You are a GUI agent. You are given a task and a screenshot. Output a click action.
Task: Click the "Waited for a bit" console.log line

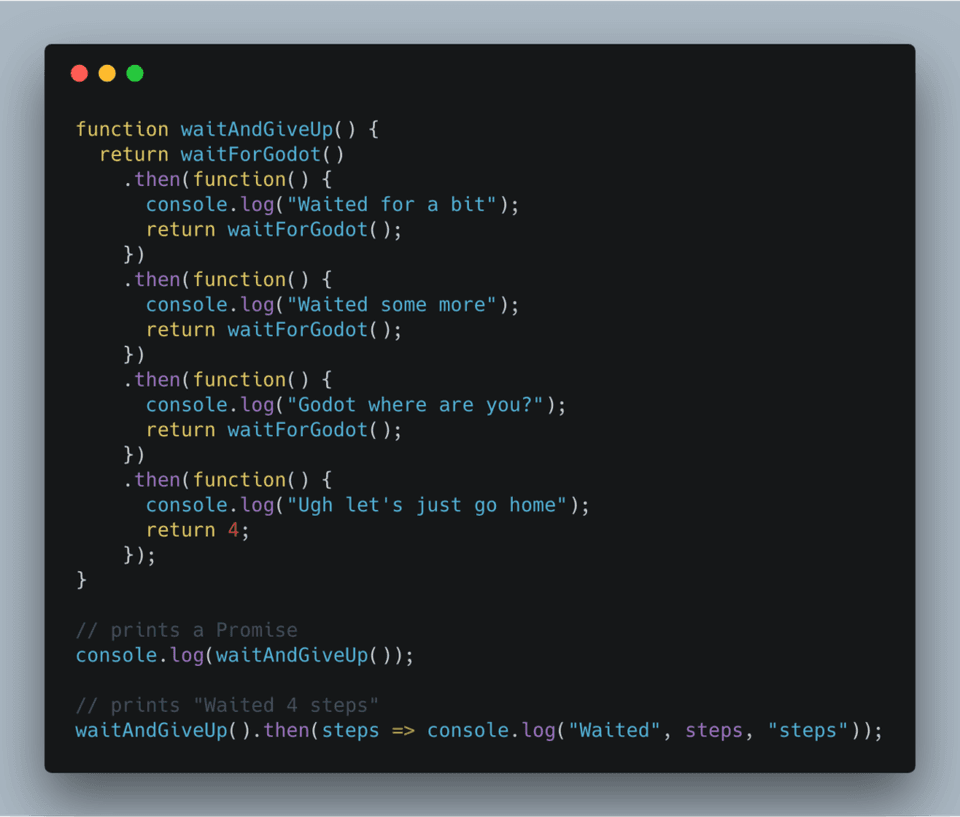pyautogui.click(x=332, y=205)
